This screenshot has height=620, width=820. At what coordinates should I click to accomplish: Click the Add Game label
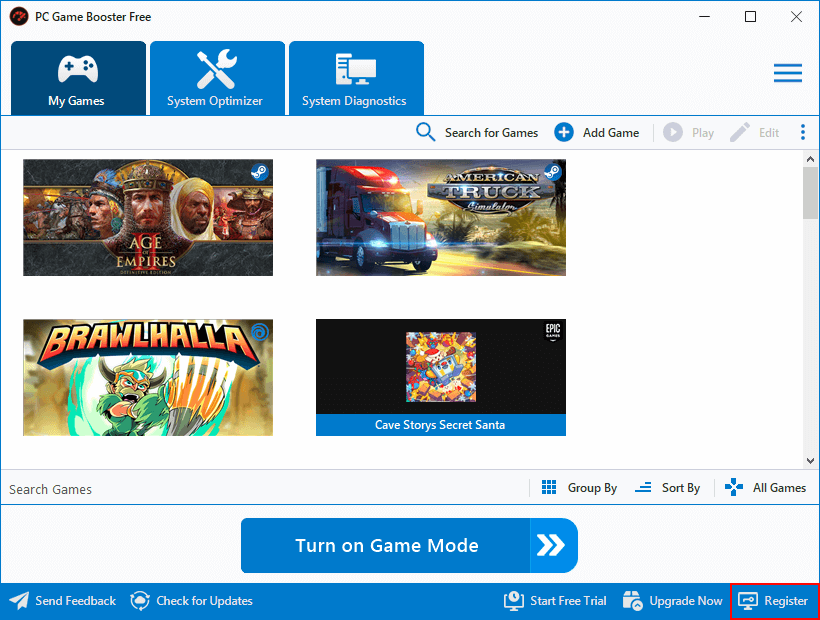pos(611,133)
